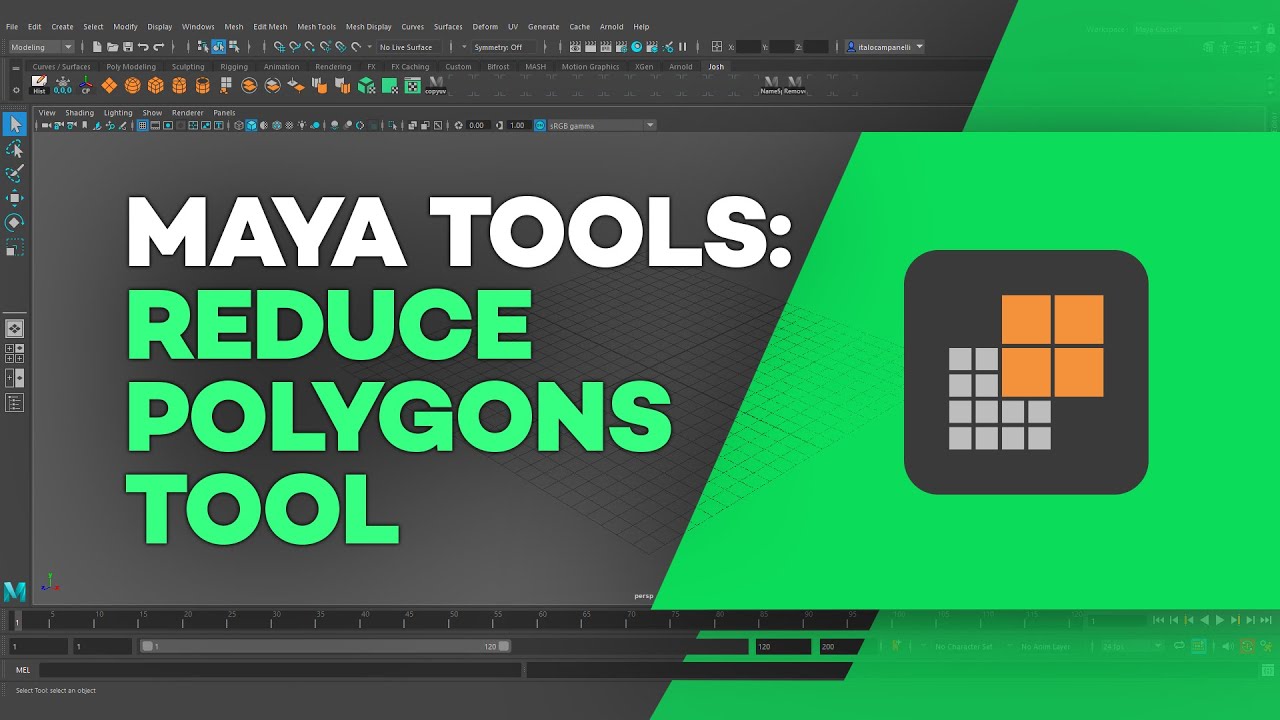1280x720 pixels.
Task: Switch to the Poly Modeling shelf tab
Action: click(131, 67)
